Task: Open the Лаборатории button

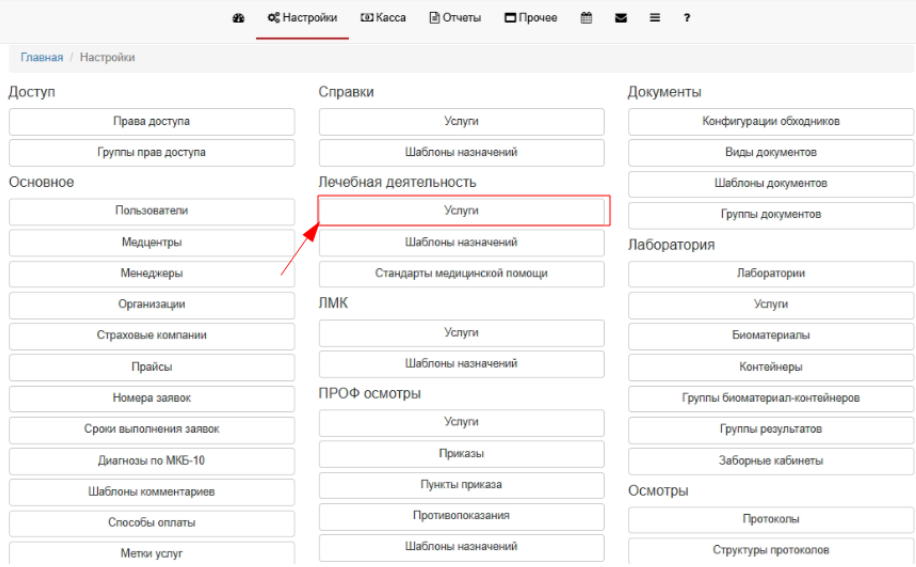Action: coord(771,273)
